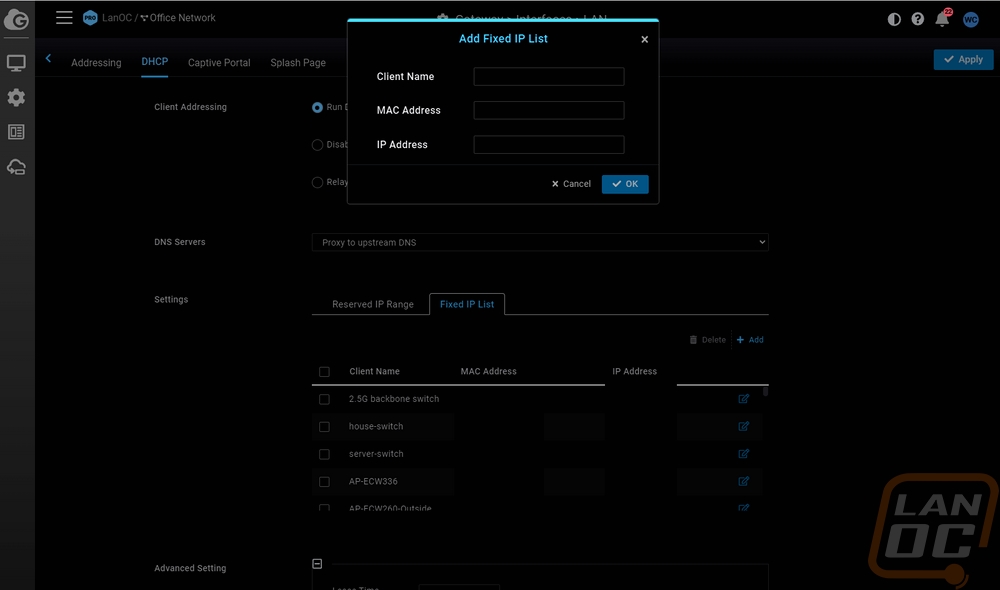Edit the house-switch entry

click(x=744, y=426)
